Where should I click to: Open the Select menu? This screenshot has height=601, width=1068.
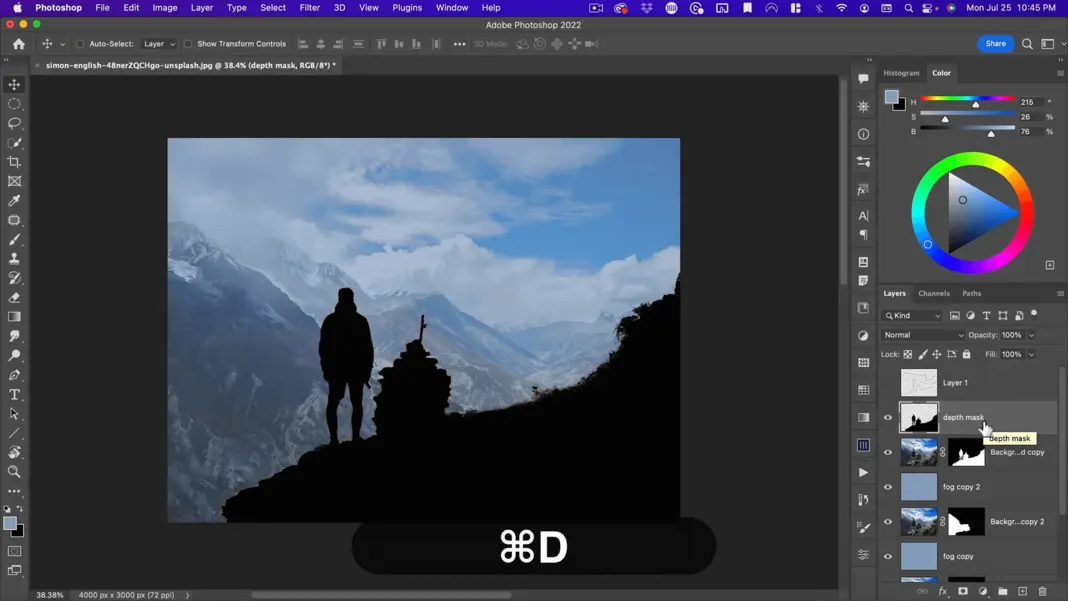[x=272, y=7]
